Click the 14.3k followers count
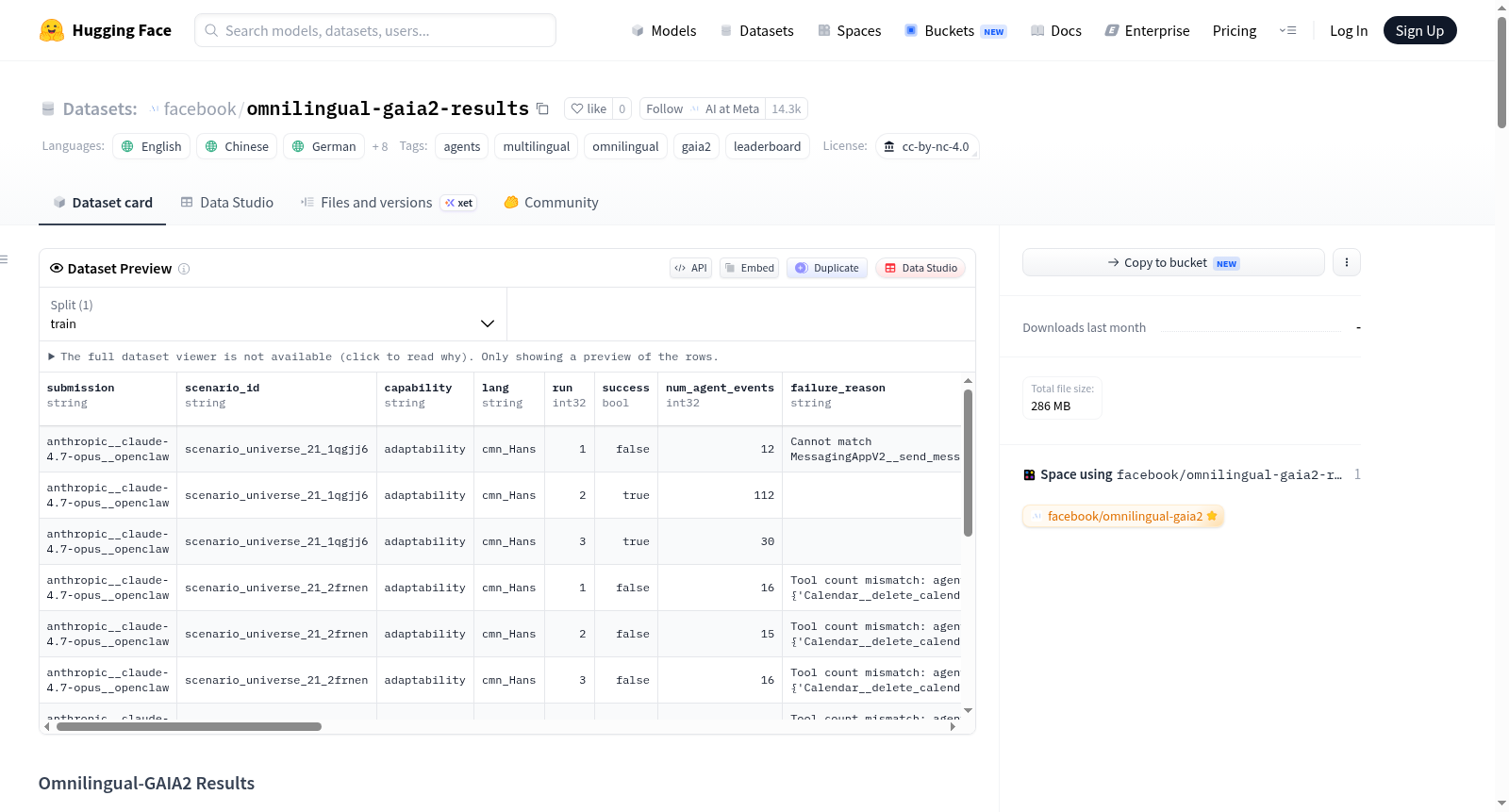Image resolution: width=1509 pixels, height=812 pixels. (787, 108)
